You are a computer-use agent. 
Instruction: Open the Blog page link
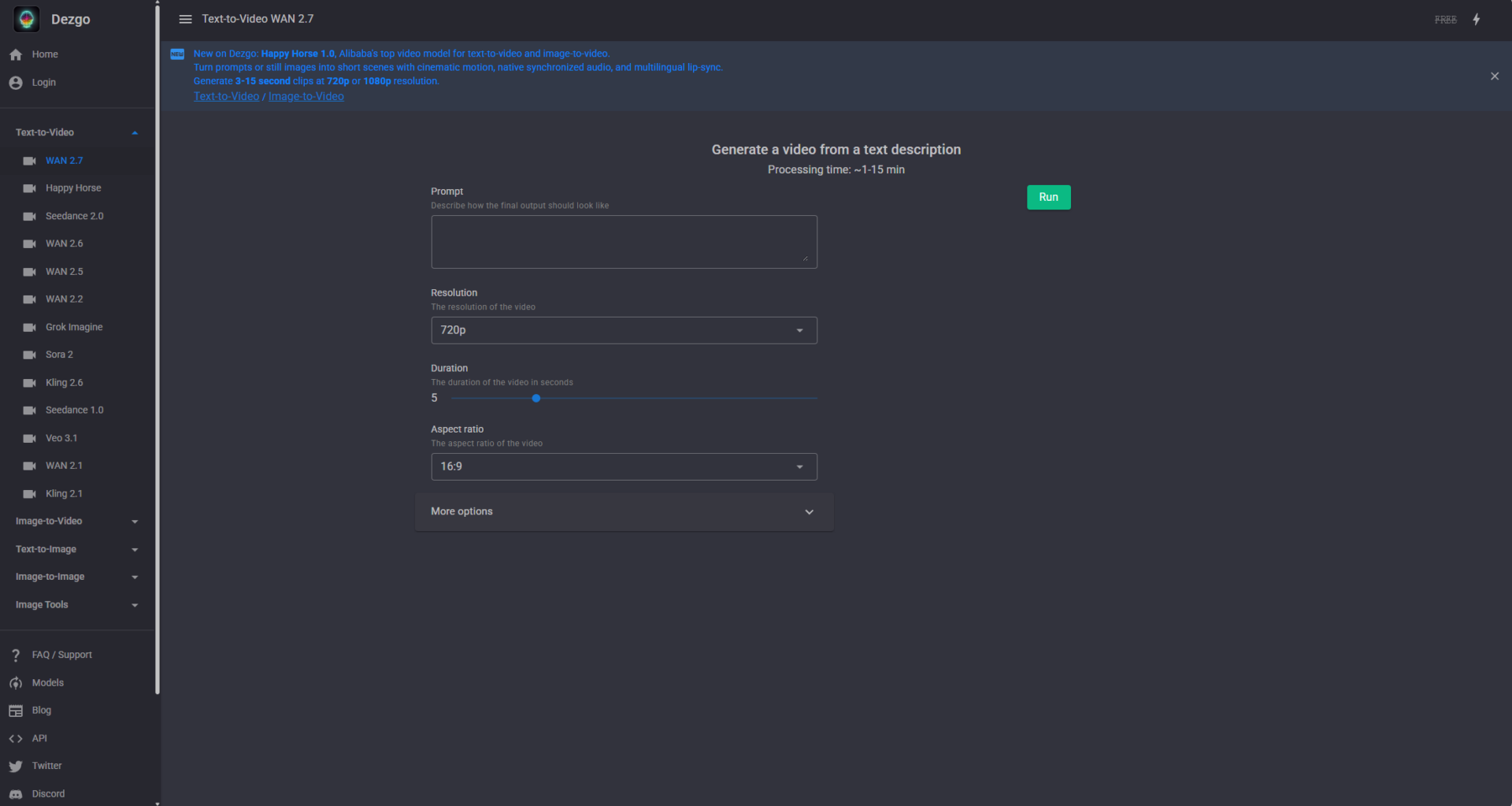point(77,711)
